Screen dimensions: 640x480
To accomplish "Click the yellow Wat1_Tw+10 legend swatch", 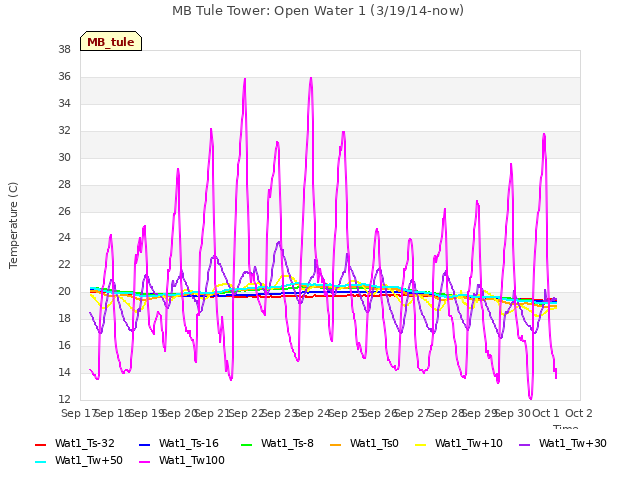I will (420, 444).
